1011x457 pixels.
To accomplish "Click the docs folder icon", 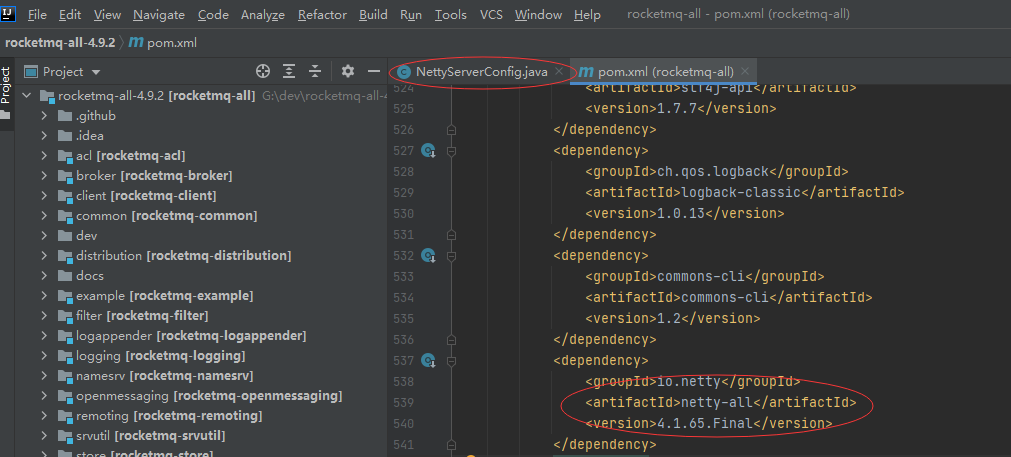I will pos(64,276).
